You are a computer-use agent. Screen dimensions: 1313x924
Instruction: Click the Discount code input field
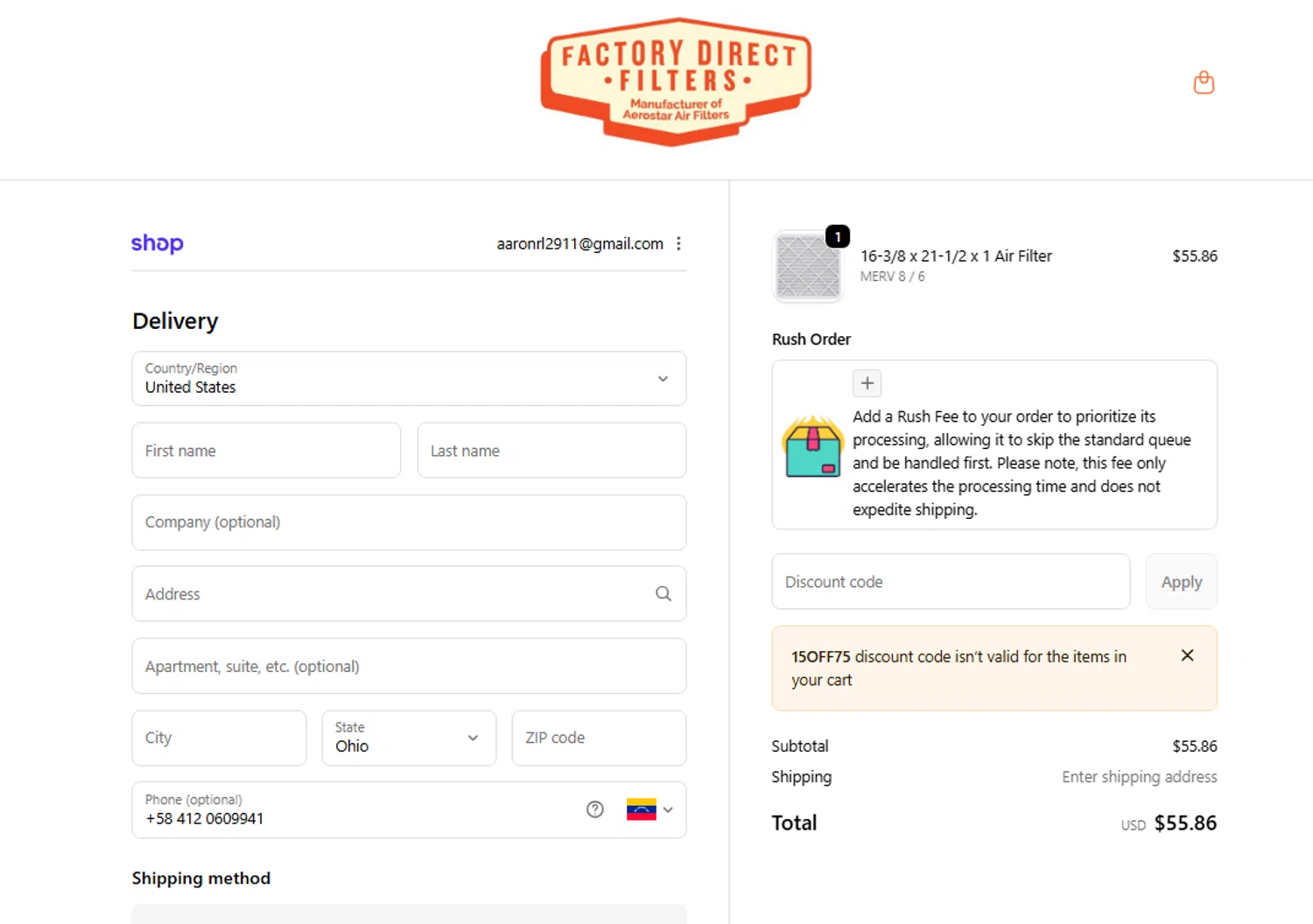[x=951, y=582]
